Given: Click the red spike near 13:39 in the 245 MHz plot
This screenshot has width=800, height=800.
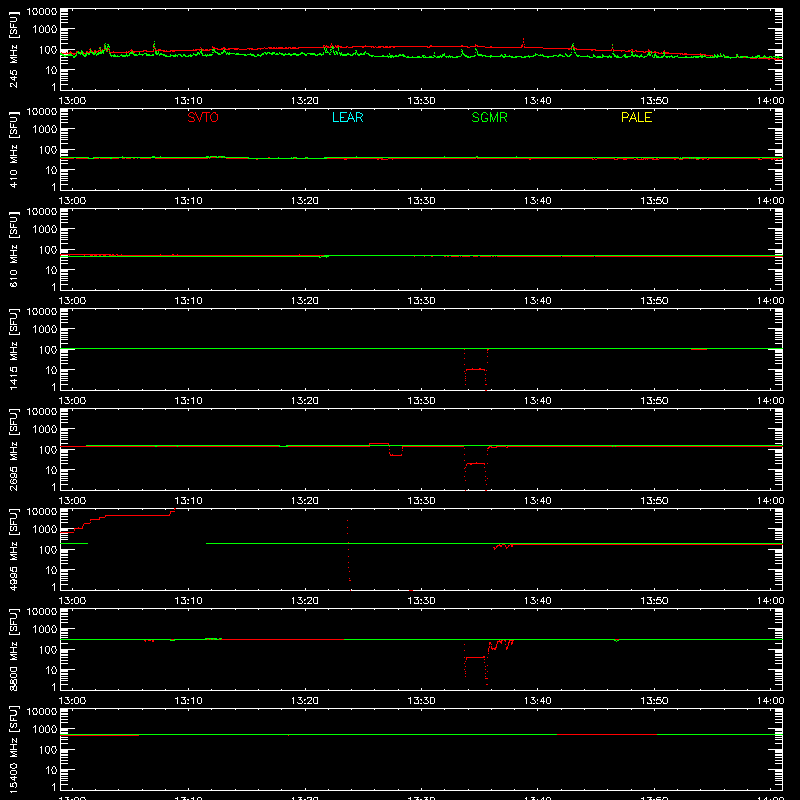Looking at the screenshot, I should [523, 43].
